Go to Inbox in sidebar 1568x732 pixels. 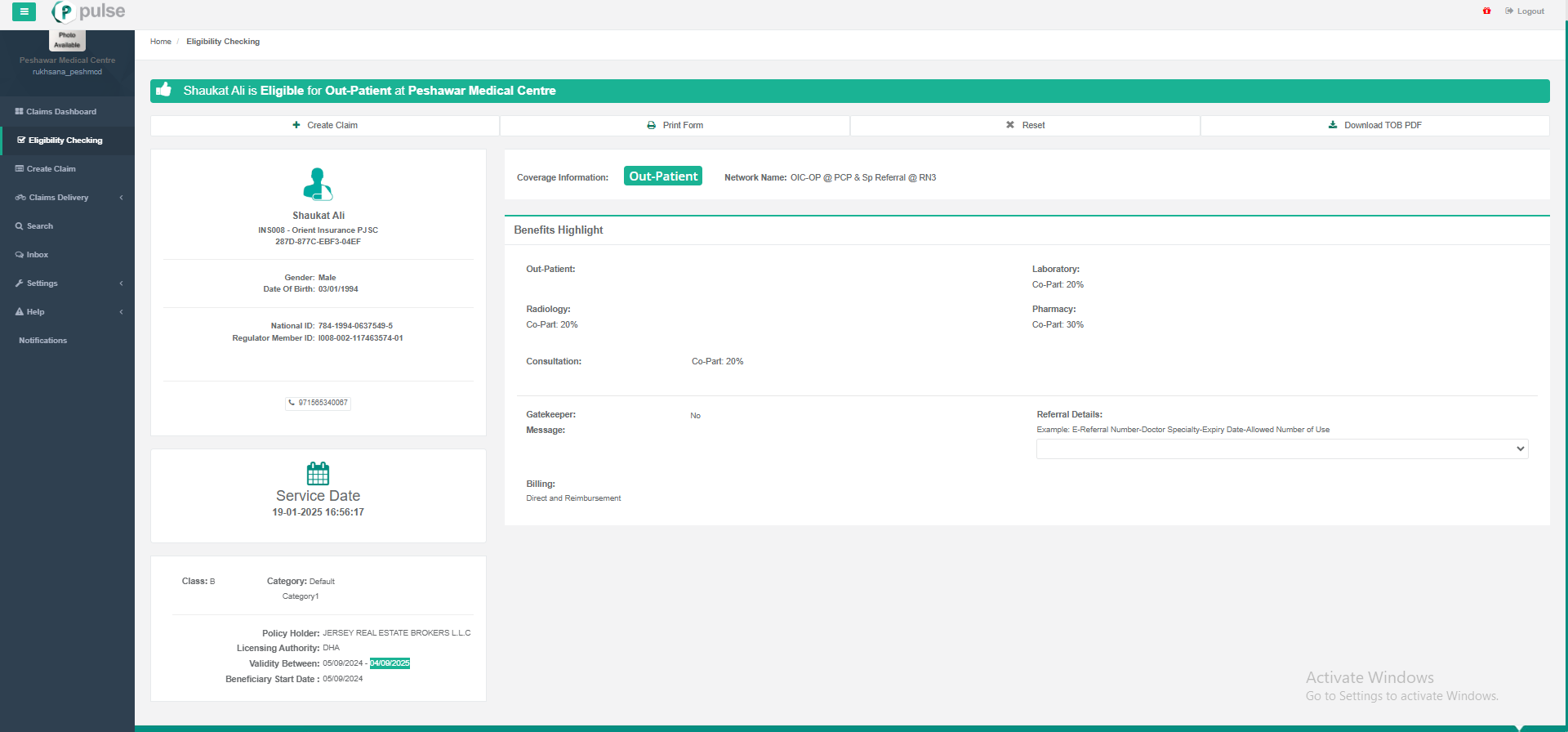37,255
